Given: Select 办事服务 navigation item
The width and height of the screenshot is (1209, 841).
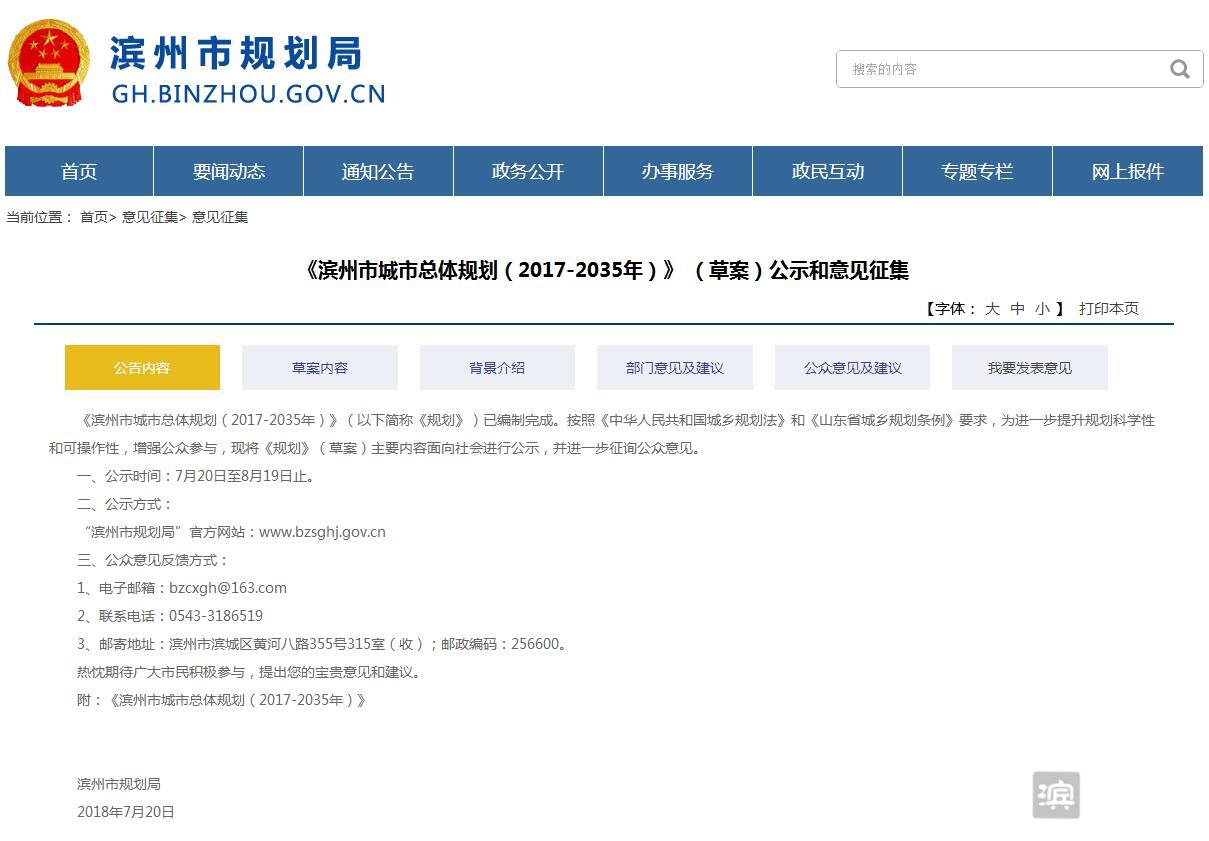Looking at the screenshot, I should pyautogui.click(x=678, y=171).
